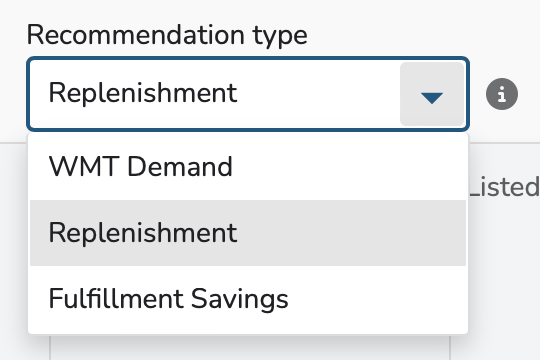The width and height of the screenshot is (540, 360).
Task: Select the WMT Demand option
Action: pyautogui.click(x=248, y=167)
